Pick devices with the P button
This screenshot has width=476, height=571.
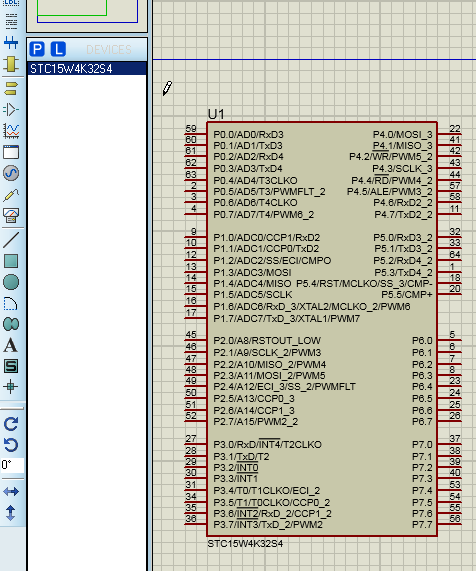coord(37,49)
